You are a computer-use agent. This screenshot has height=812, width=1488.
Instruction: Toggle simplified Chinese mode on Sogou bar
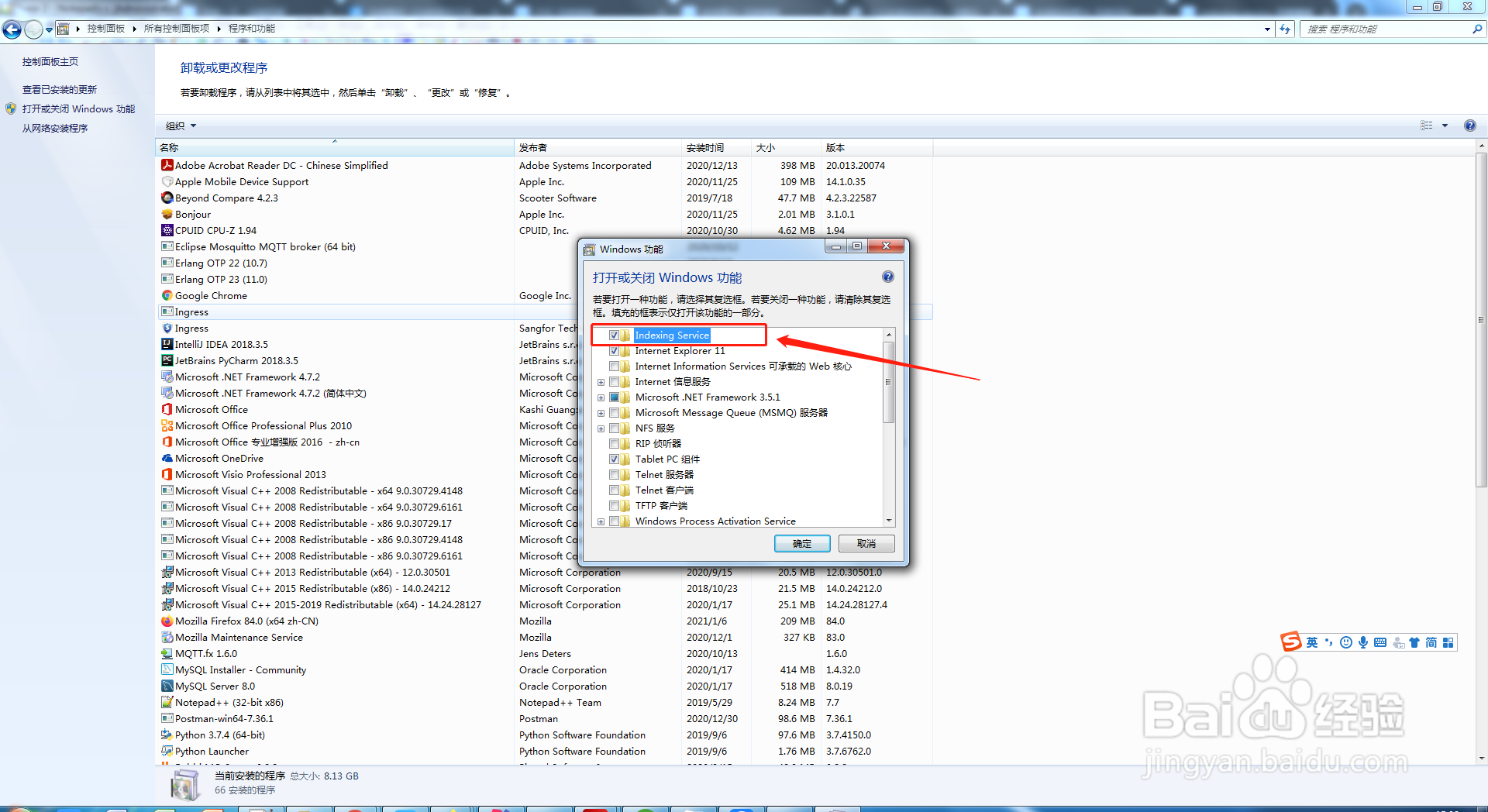coord(1431,642)
